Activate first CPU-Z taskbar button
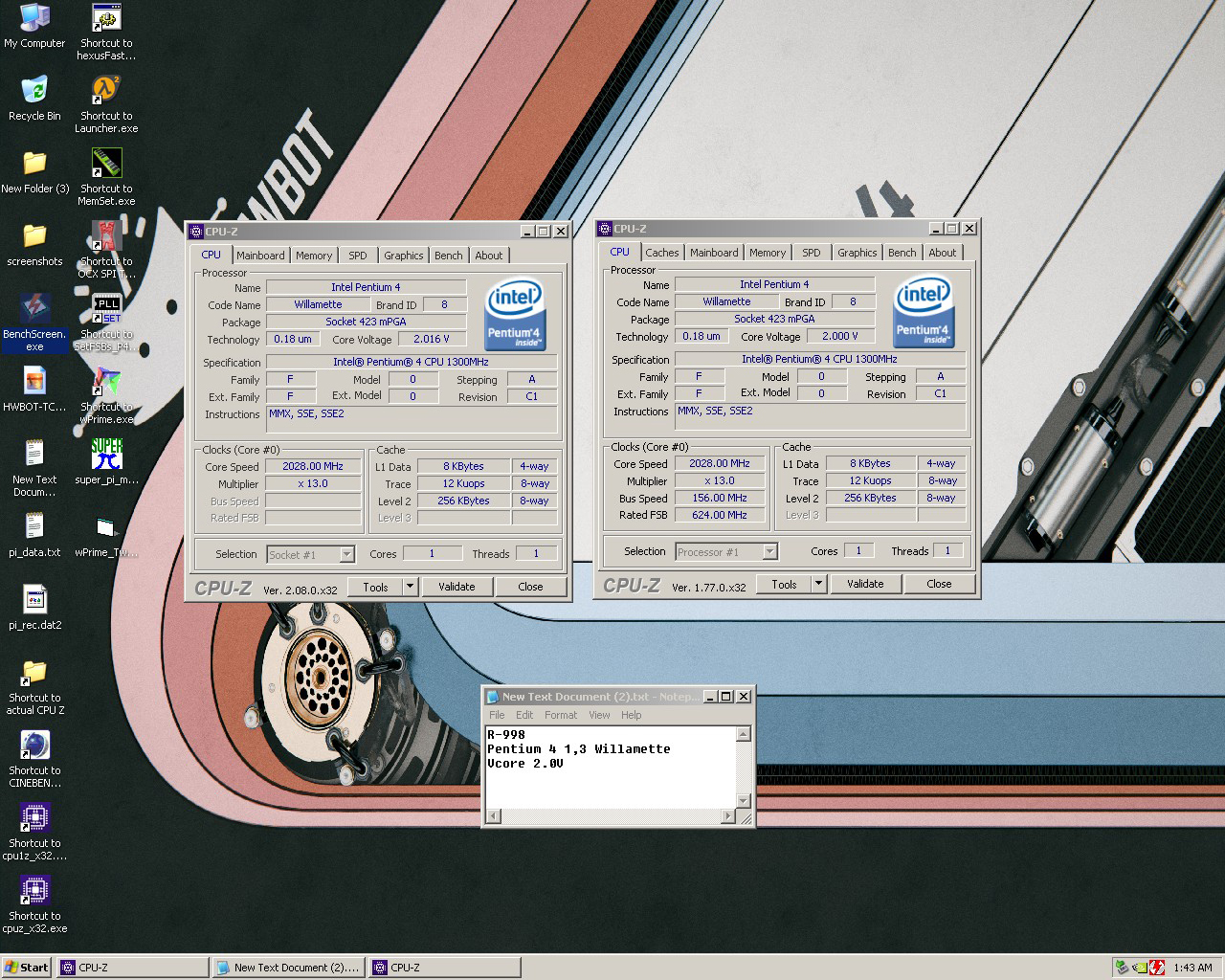This screenshot has height=980, width=1225. 132,968
